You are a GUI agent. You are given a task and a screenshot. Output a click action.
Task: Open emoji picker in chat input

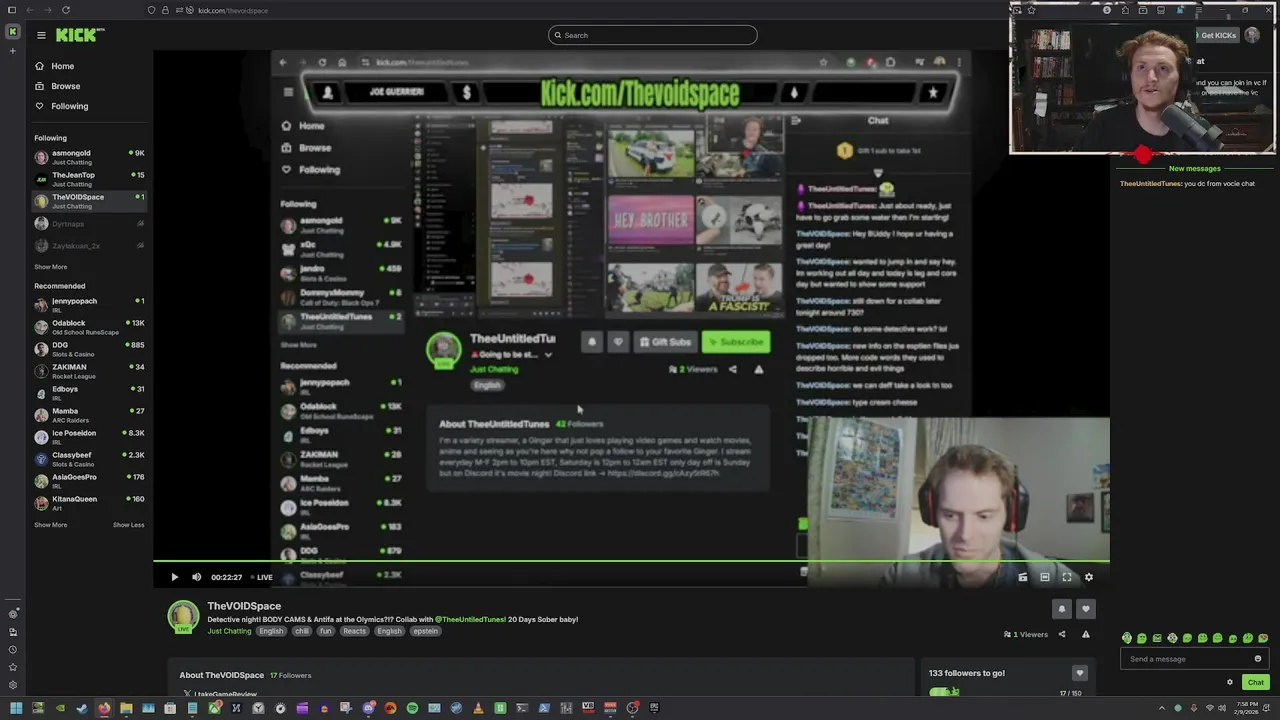(1258, 659)
